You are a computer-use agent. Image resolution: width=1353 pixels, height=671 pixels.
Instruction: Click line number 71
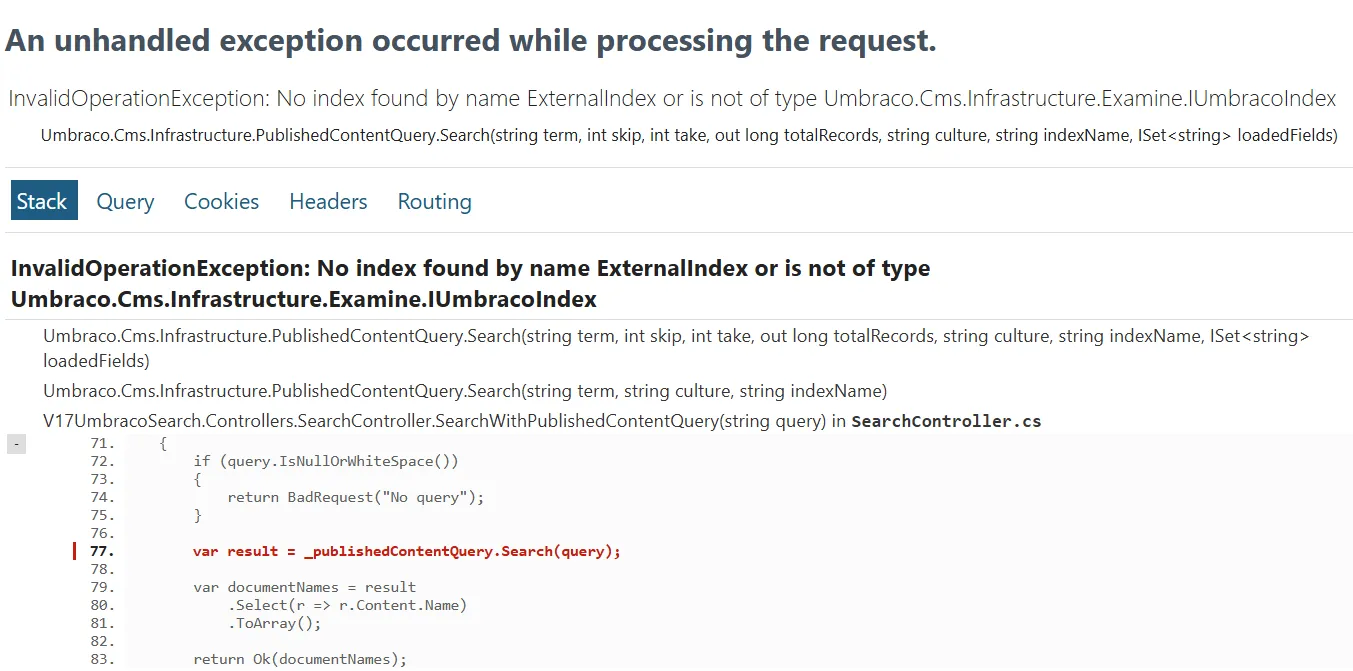102,443
